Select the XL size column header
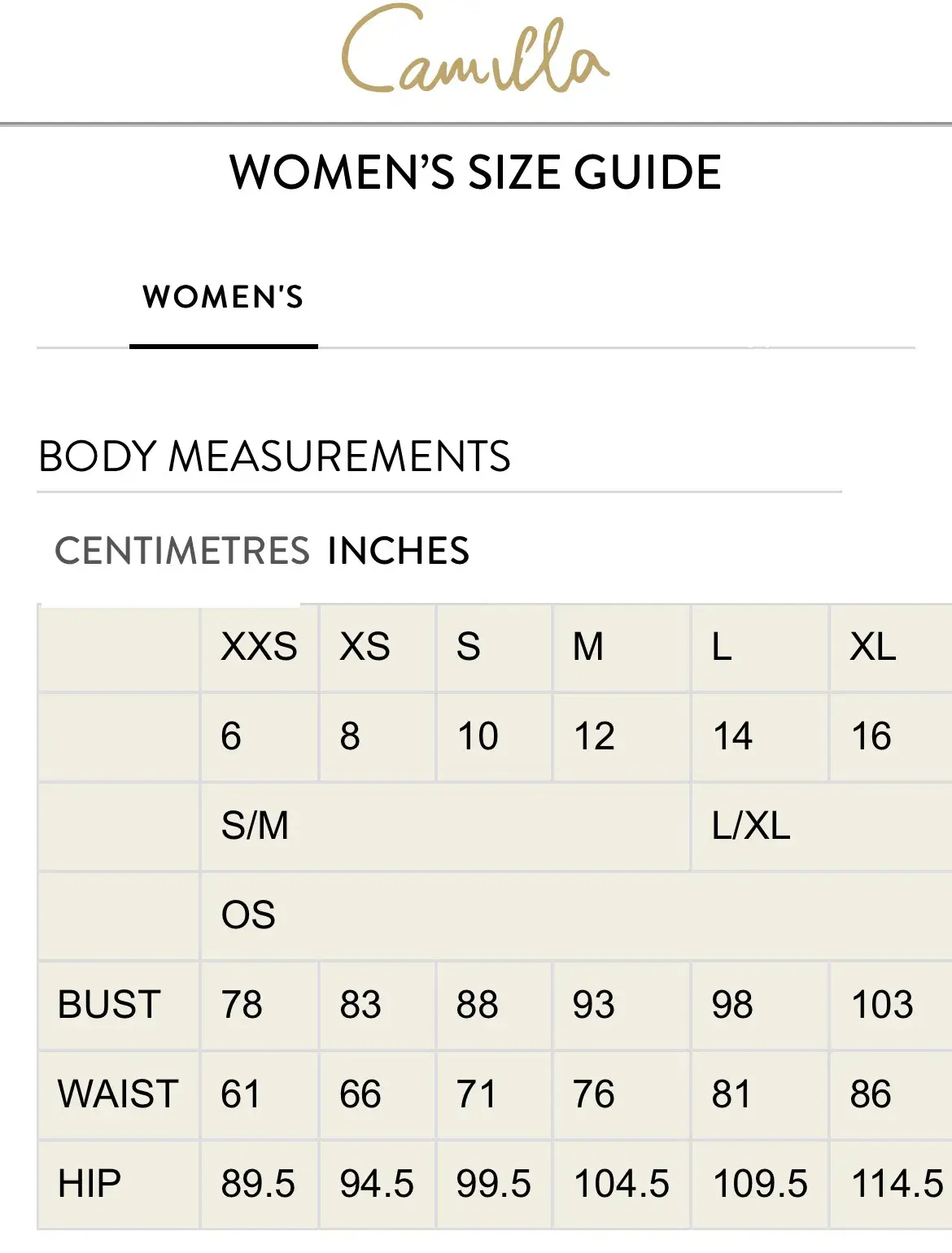Screen dimensions: 952x1253 point(873,648)
